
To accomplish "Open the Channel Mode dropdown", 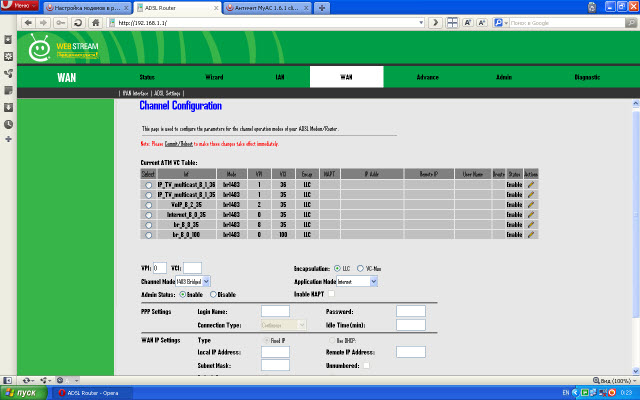I will (208, 282).
